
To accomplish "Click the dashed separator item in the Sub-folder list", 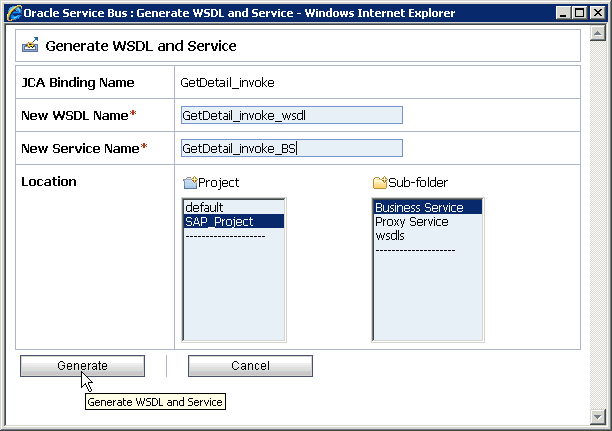I will point(428,250).
